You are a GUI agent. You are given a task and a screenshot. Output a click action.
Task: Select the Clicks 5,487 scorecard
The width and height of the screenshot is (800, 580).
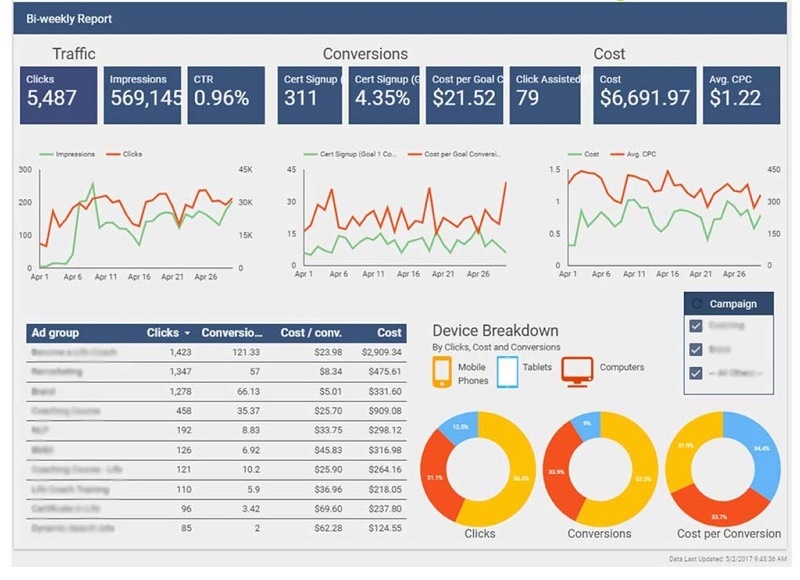click(x=59, y=95)
